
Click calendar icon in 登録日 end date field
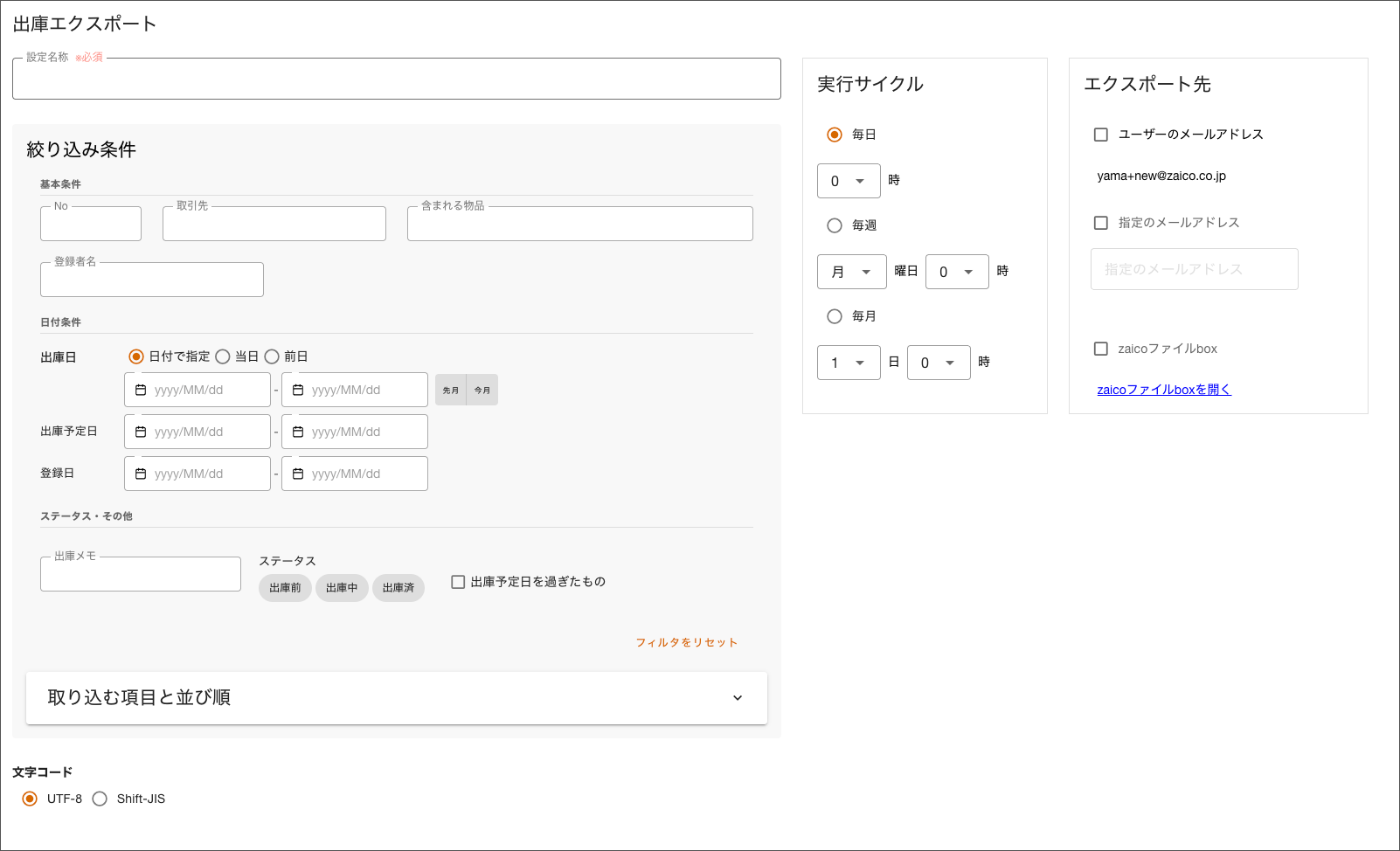point(298,474)
